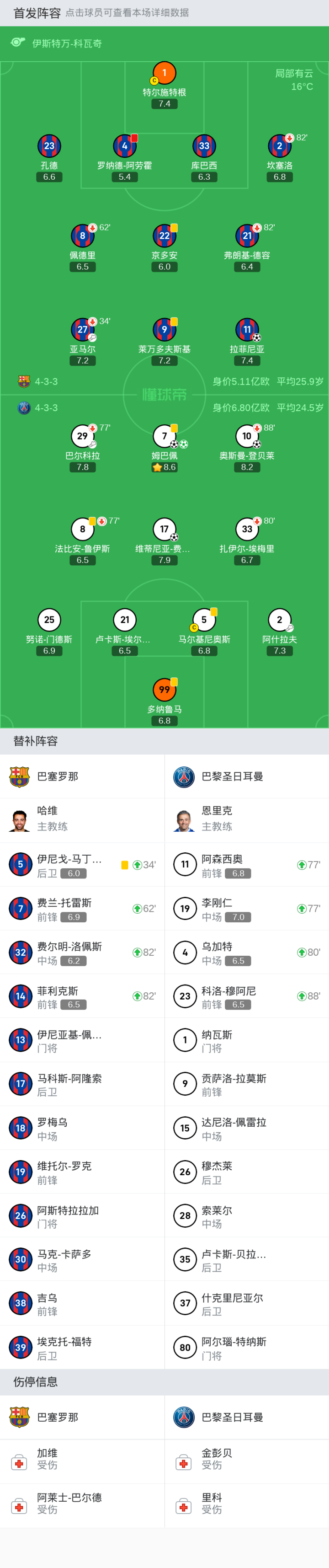Click coach 恩里克 portrait
Viewport: 329px width, 1568px height.
tap(184, 820)
